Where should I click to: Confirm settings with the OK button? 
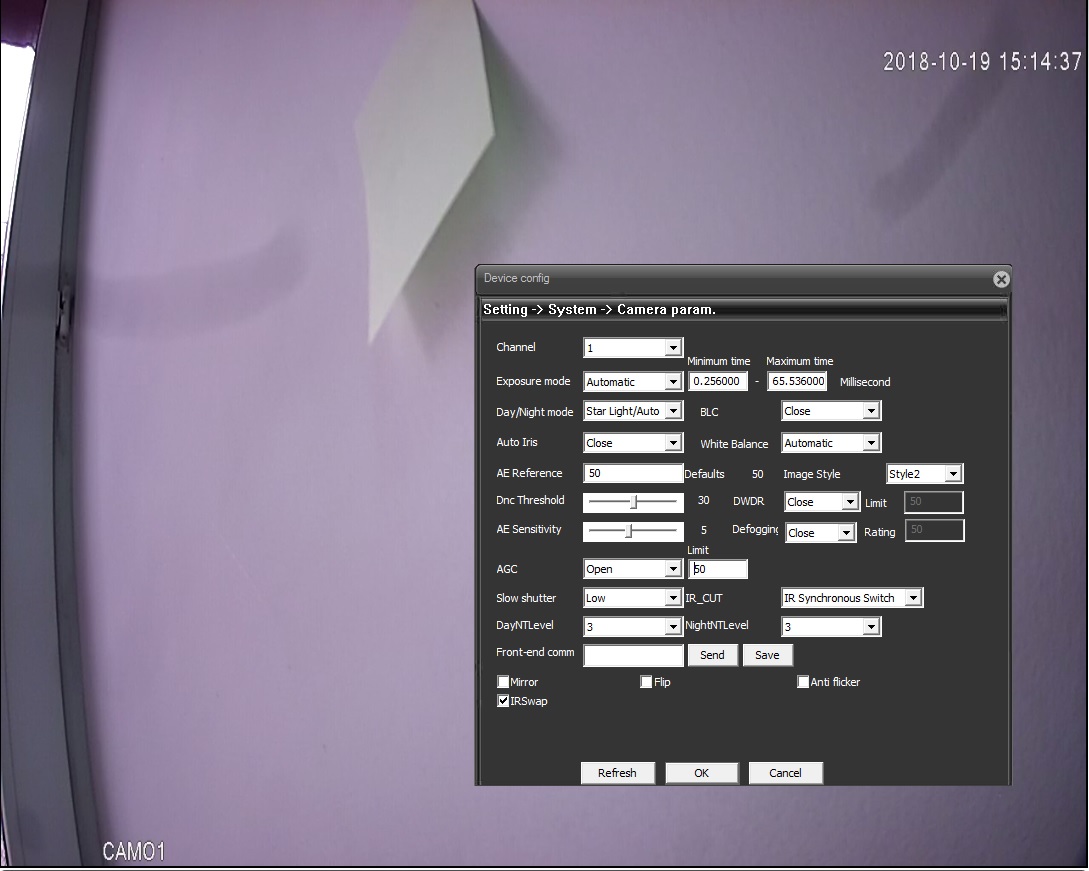click(701, 773)
